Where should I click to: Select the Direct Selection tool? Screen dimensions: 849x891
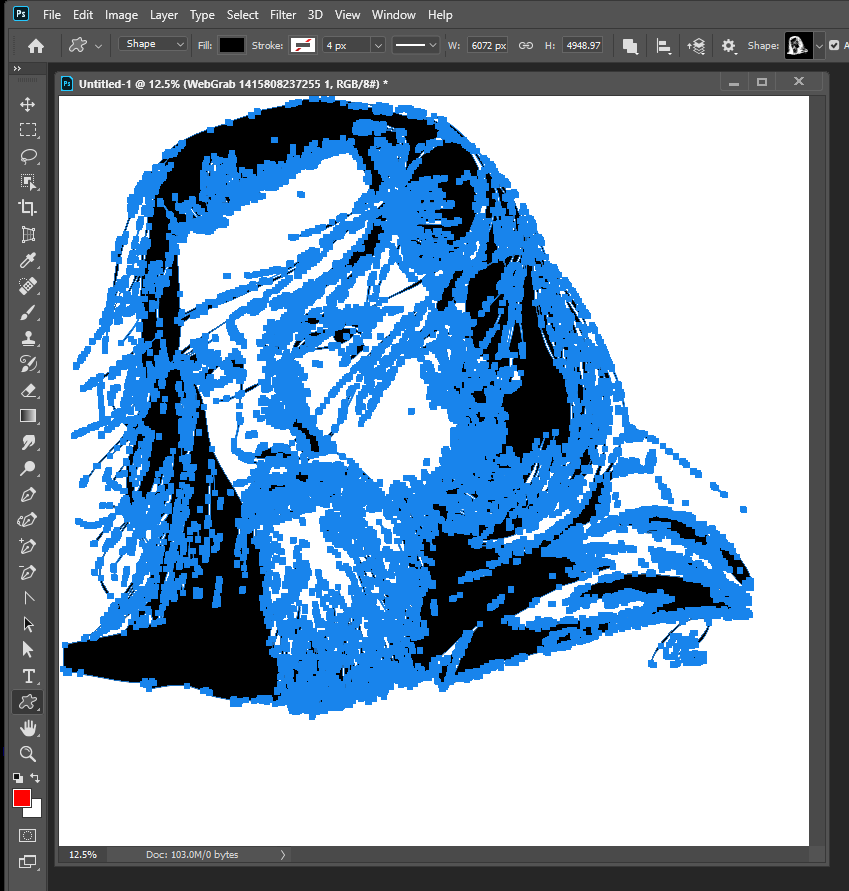pyautogui.click(x=27, y=649)
